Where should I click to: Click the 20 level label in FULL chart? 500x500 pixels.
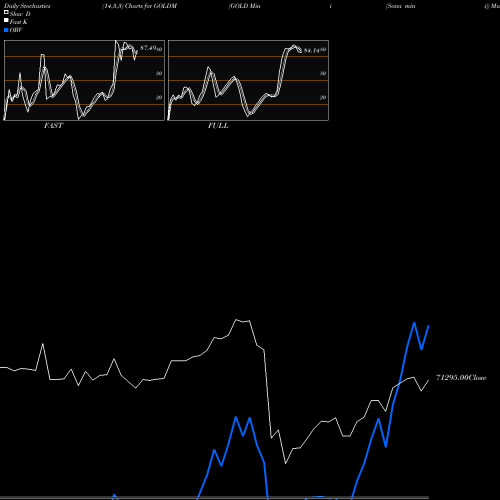click(x=323, y=98)
